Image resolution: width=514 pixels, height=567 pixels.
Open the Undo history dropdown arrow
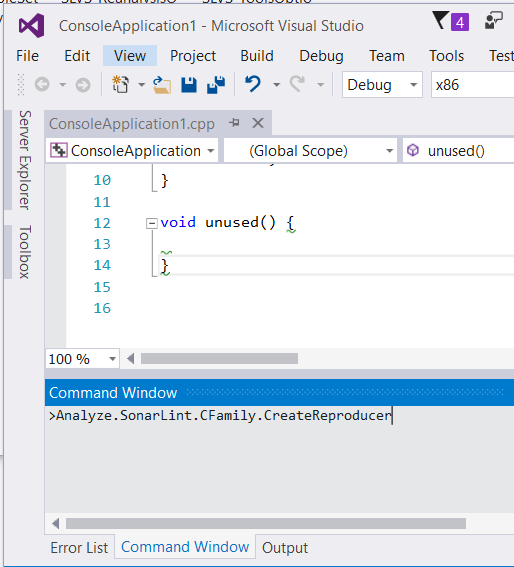pyautogui.click(x=276, y=85)
